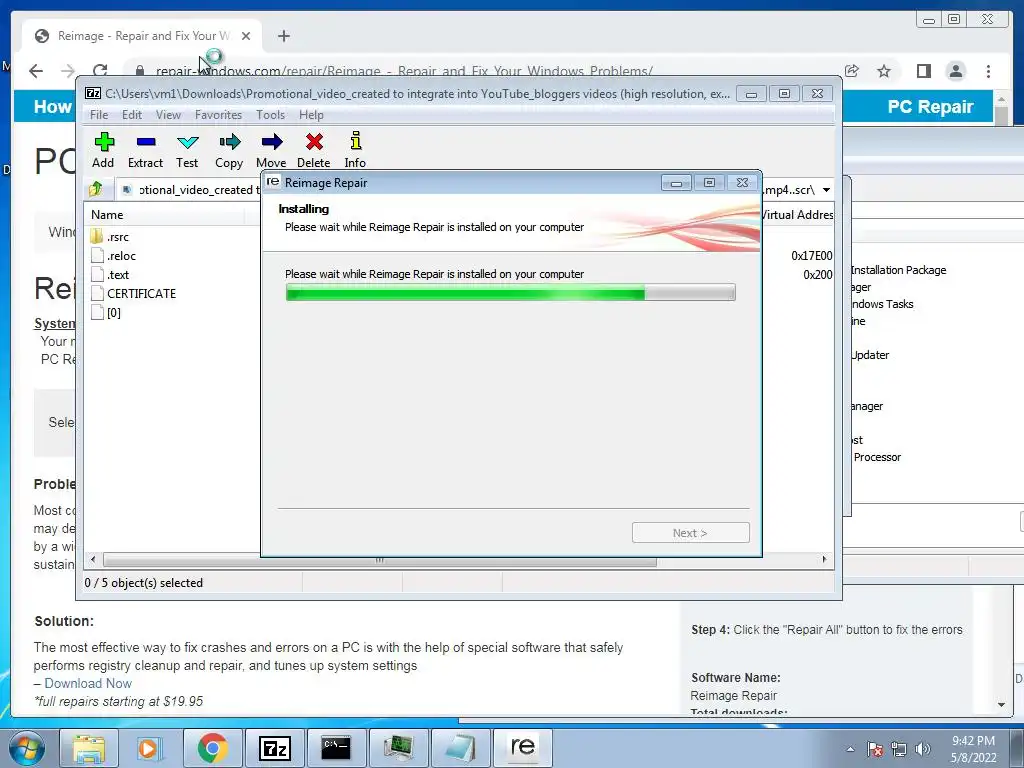Open the File menu in 7-Zip
The width and height of the screenshot is (1024, 768).
[99, 115]
